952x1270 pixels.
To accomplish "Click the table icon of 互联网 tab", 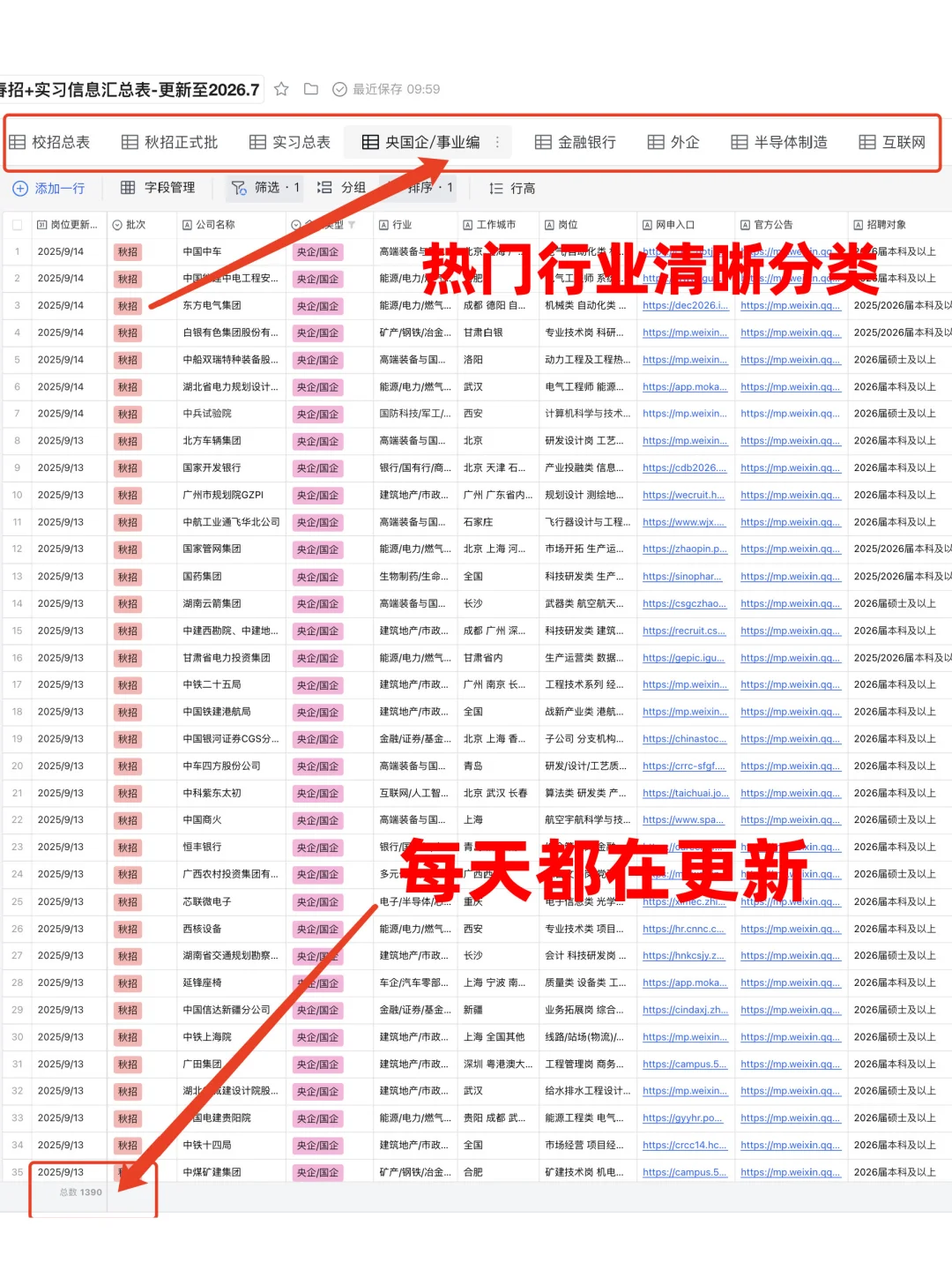I will pyautogui.click(x=867, y=142).
